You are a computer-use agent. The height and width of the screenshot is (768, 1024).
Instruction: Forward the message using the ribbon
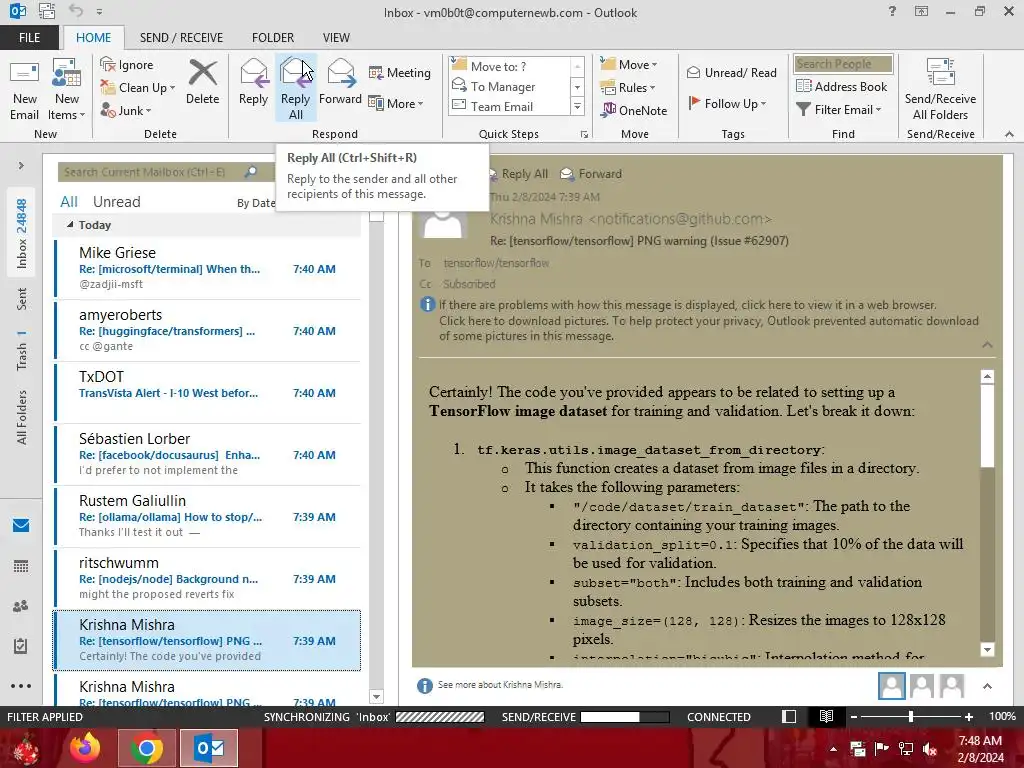(x=340, y=82)
